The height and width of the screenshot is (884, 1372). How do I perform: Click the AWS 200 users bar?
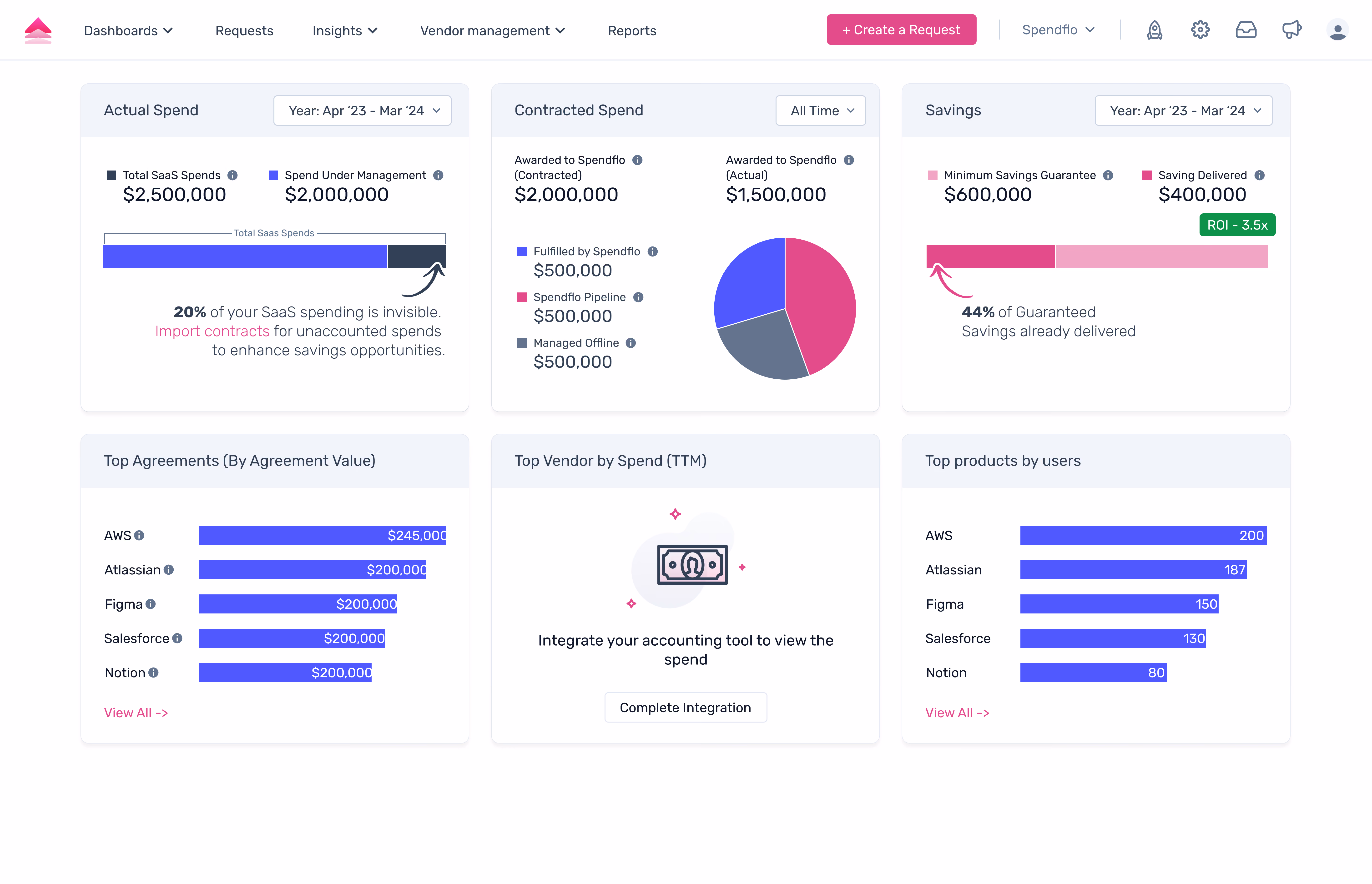1144,536
